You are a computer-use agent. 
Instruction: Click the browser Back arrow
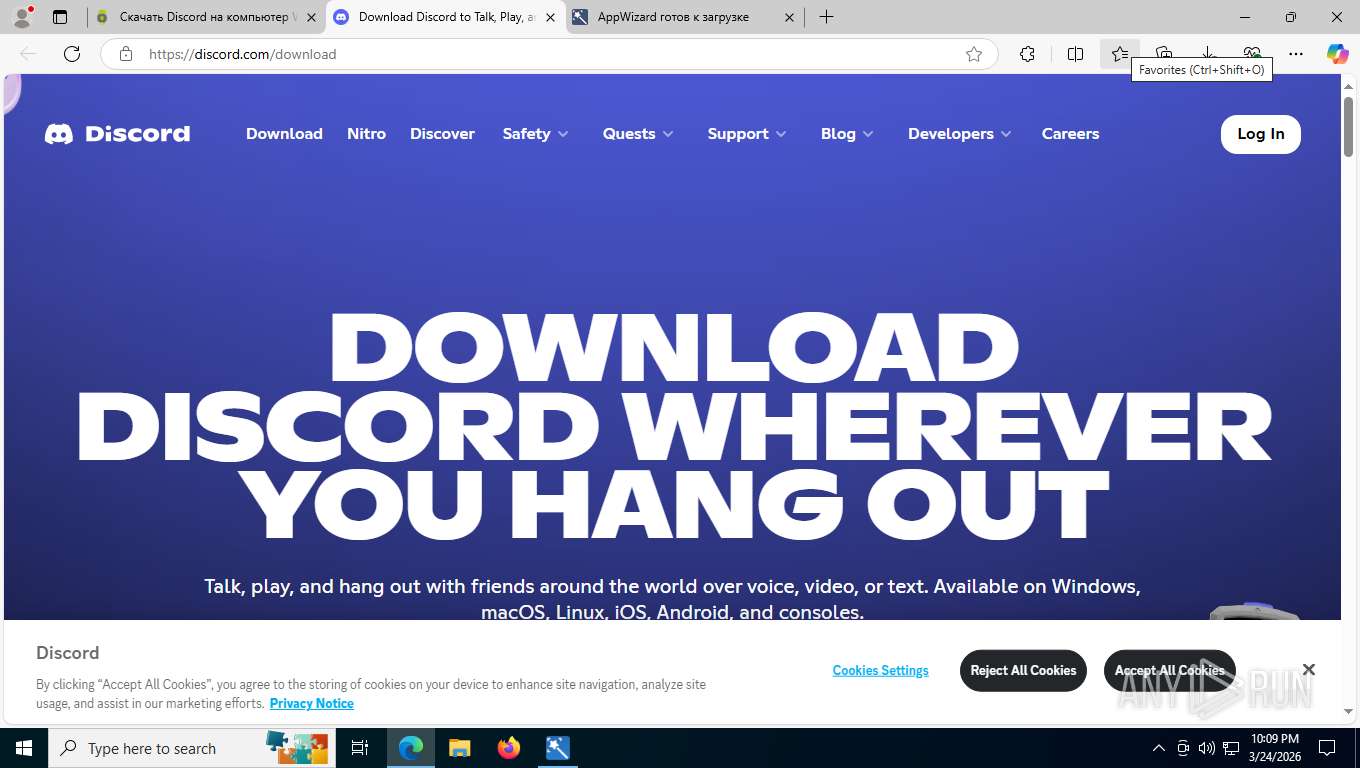click(28, 54)
